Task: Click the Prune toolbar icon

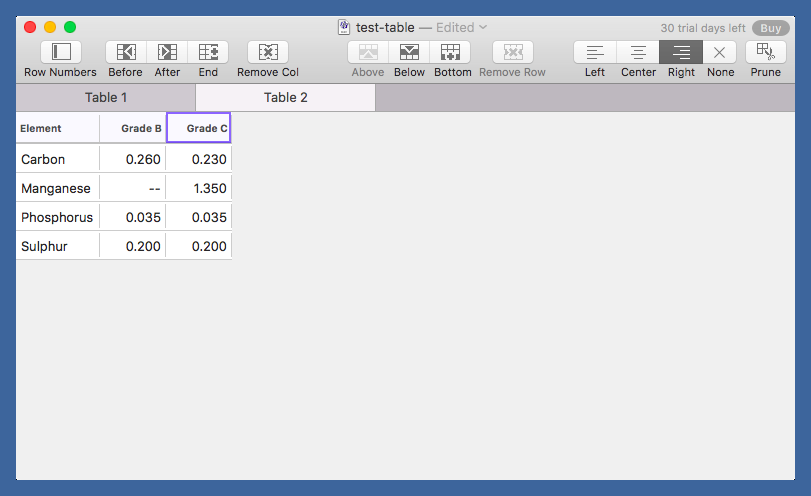Action: pyautogui.click(x=765, y=52)
